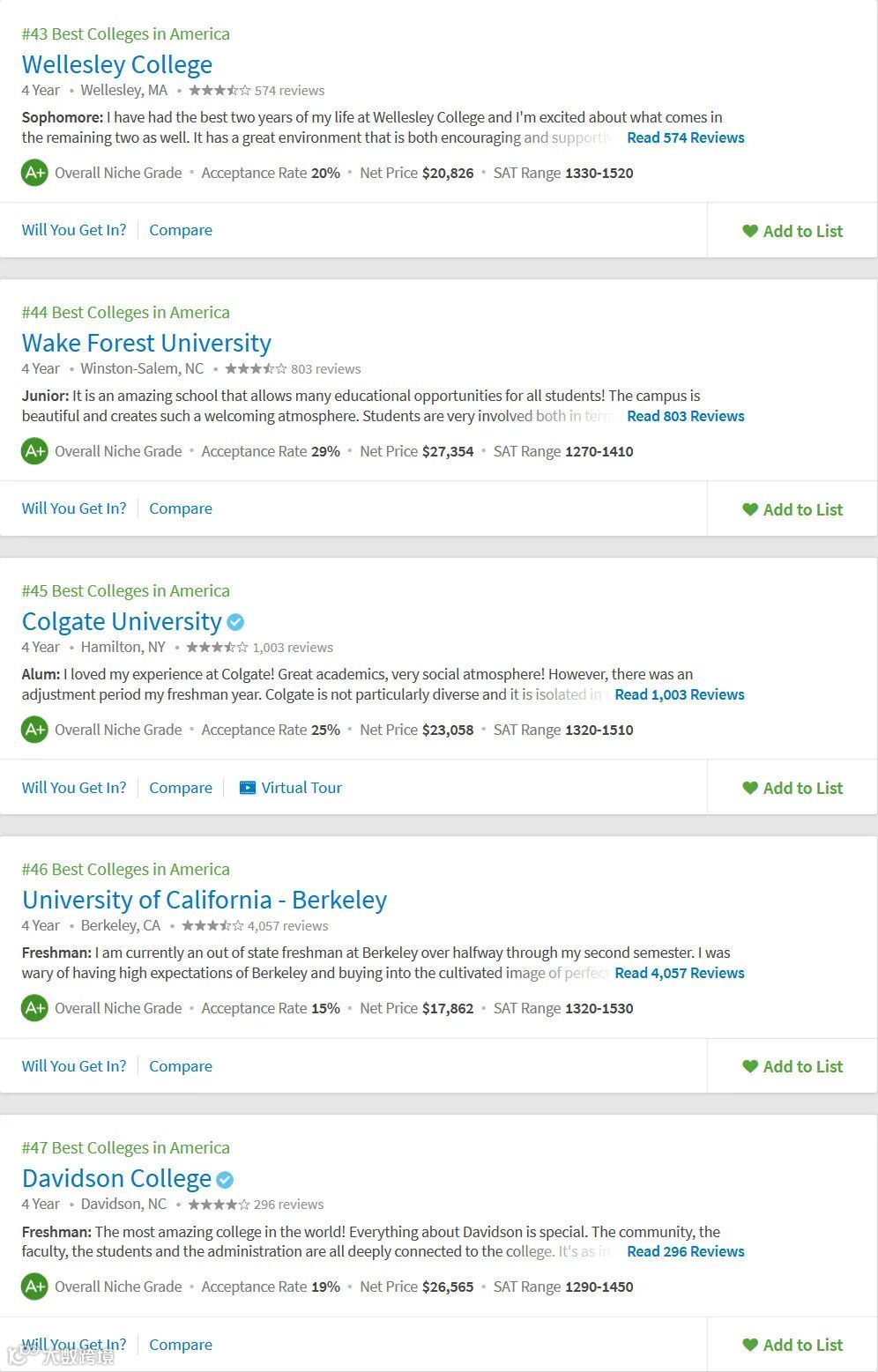Click the A+ grade badge for Davidson College
The image size is (878, 1372).
click(34, 1287)
